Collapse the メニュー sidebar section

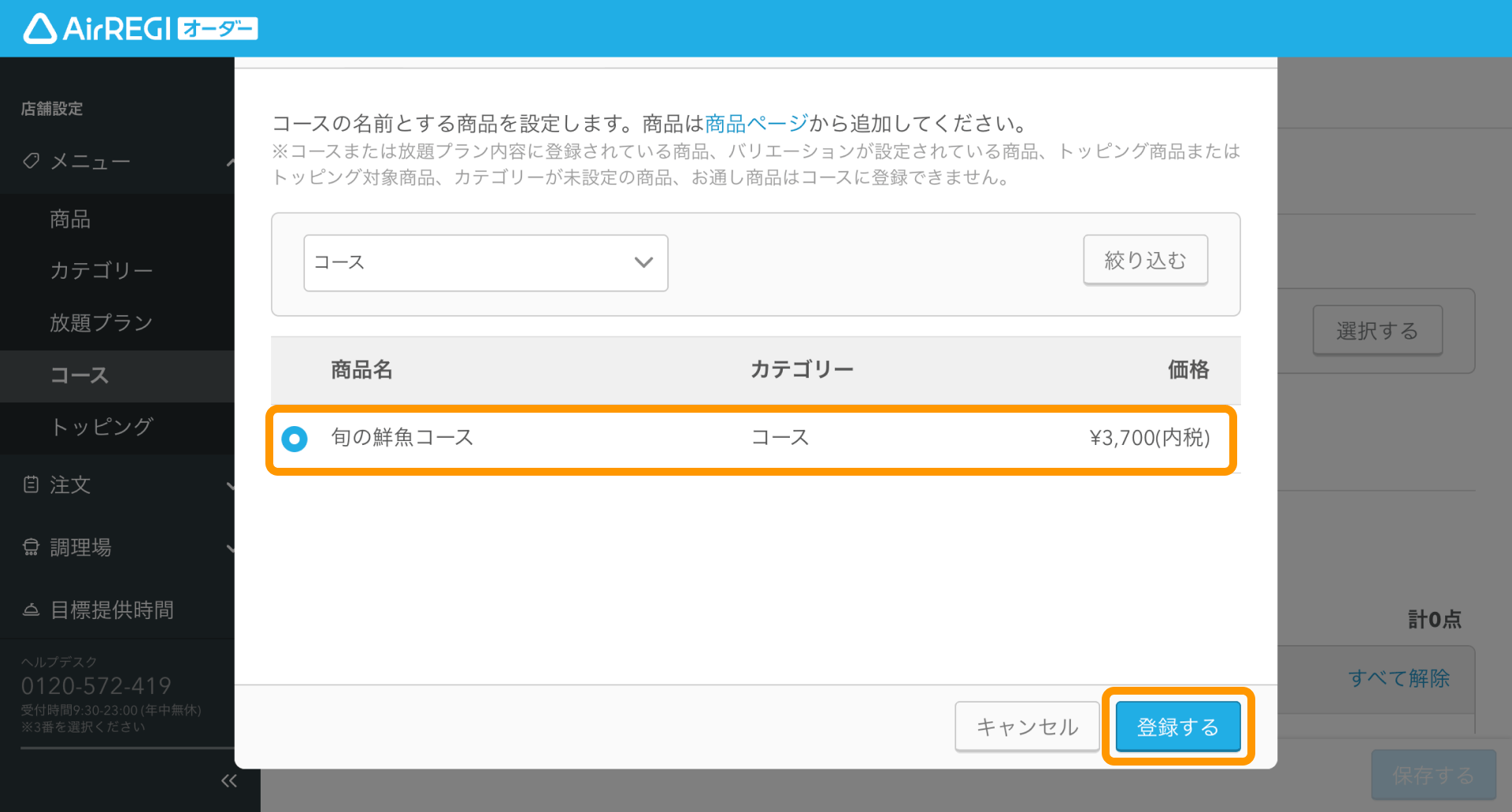pos(230,162)
